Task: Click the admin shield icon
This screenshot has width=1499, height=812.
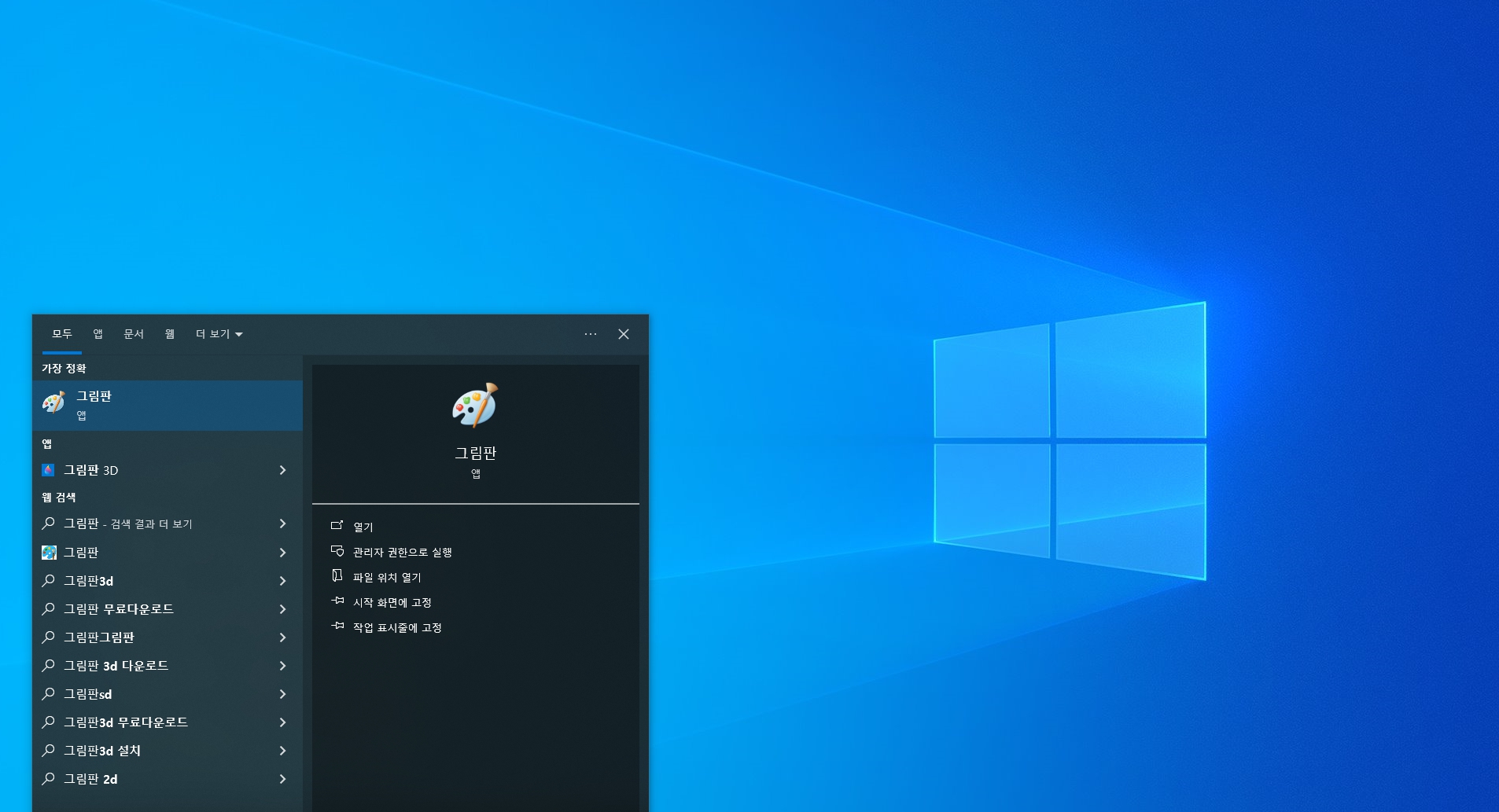Action: [x=337, y=551]
